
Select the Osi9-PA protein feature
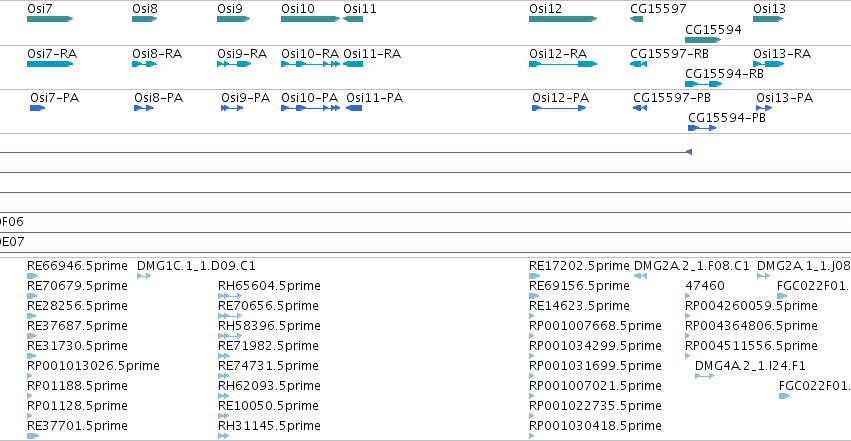click(232, 108)
